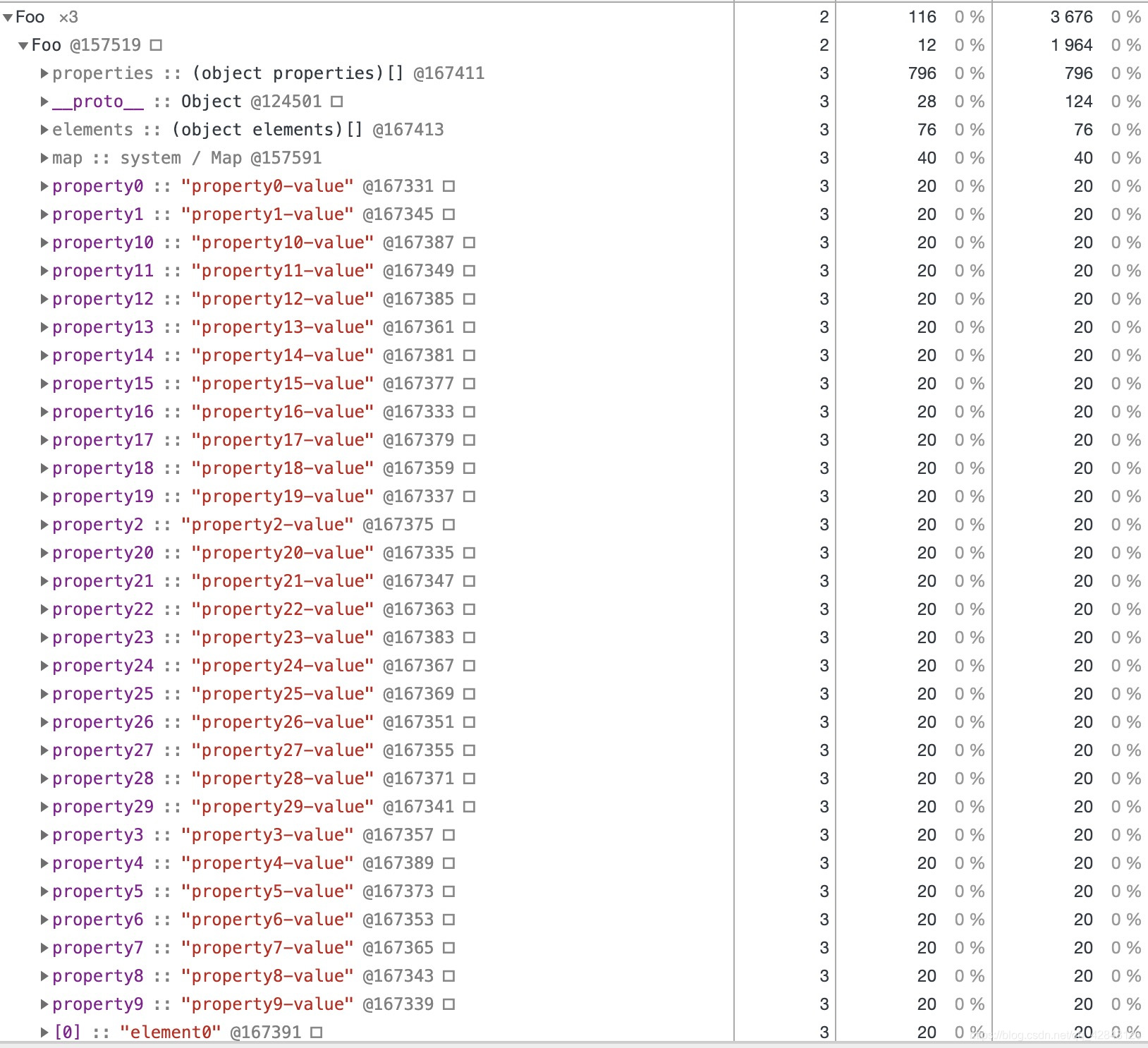Screen dimensions: 1148x1048
Task: Click square icon after @167355
Action: (470, 750)
